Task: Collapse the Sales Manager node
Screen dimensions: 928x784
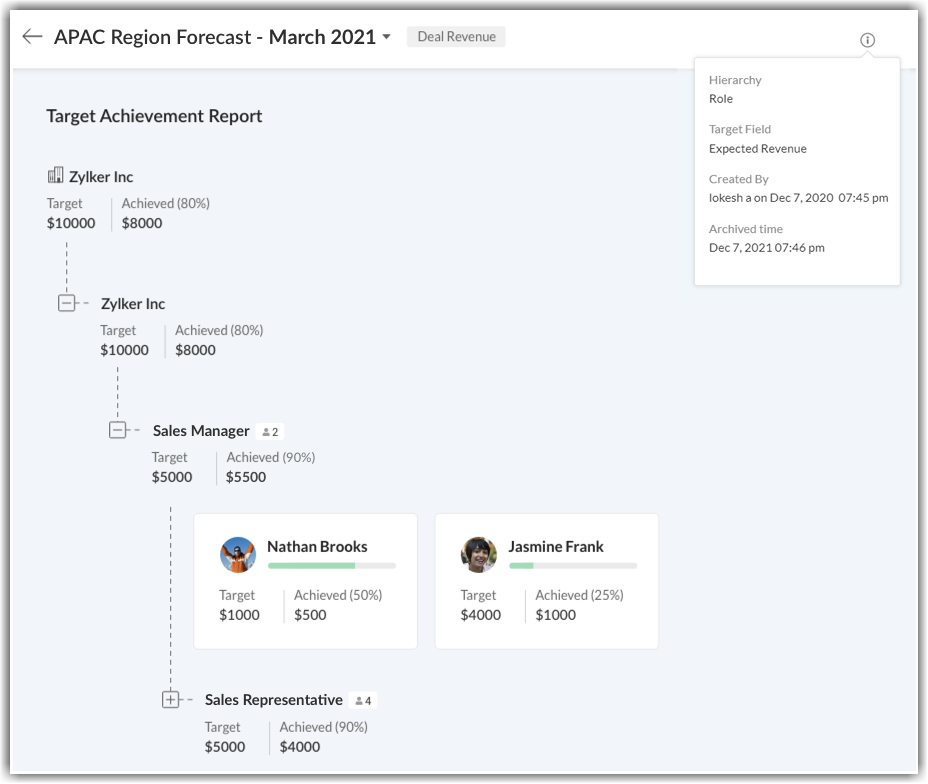Action: pos(118,430)
